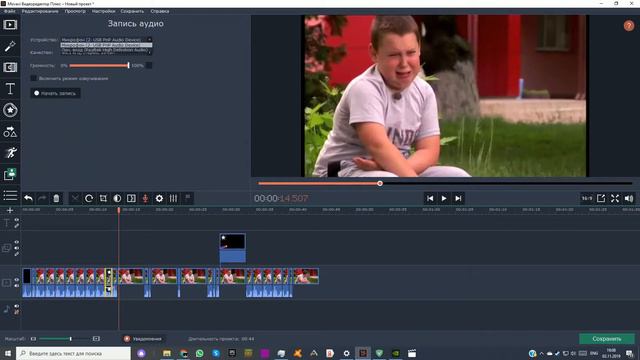The height and width of the screenshot is (360, 640).
Task: Open the View menu
Action: tap(75, 11)
